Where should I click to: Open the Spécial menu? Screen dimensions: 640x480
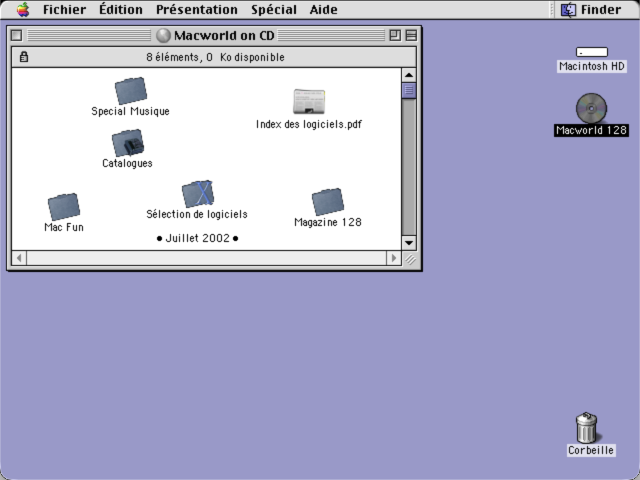(x=274, y=9)
